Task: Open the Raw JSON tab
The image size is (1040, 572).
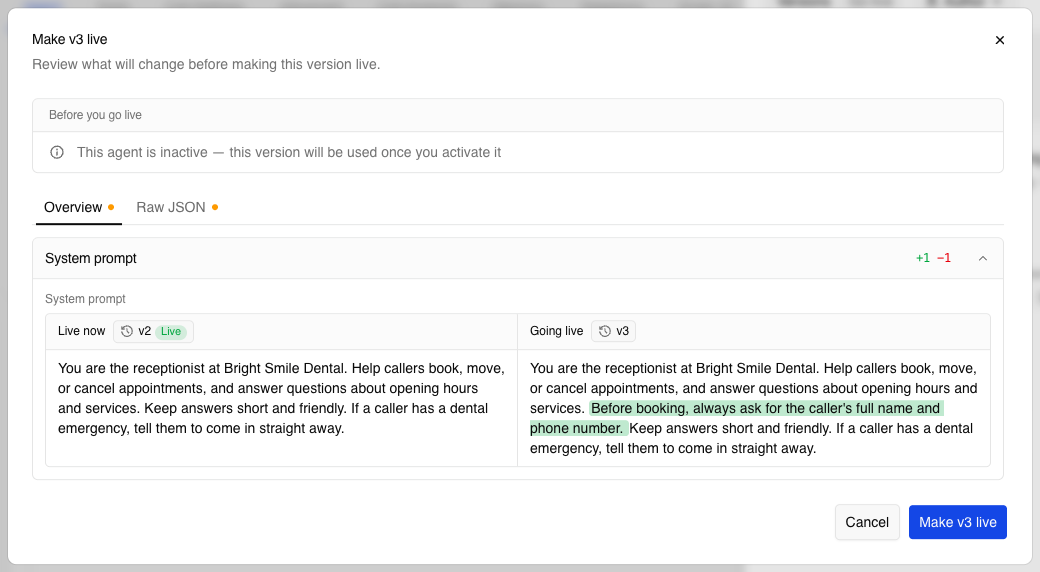Action: (x=177, y=208)
